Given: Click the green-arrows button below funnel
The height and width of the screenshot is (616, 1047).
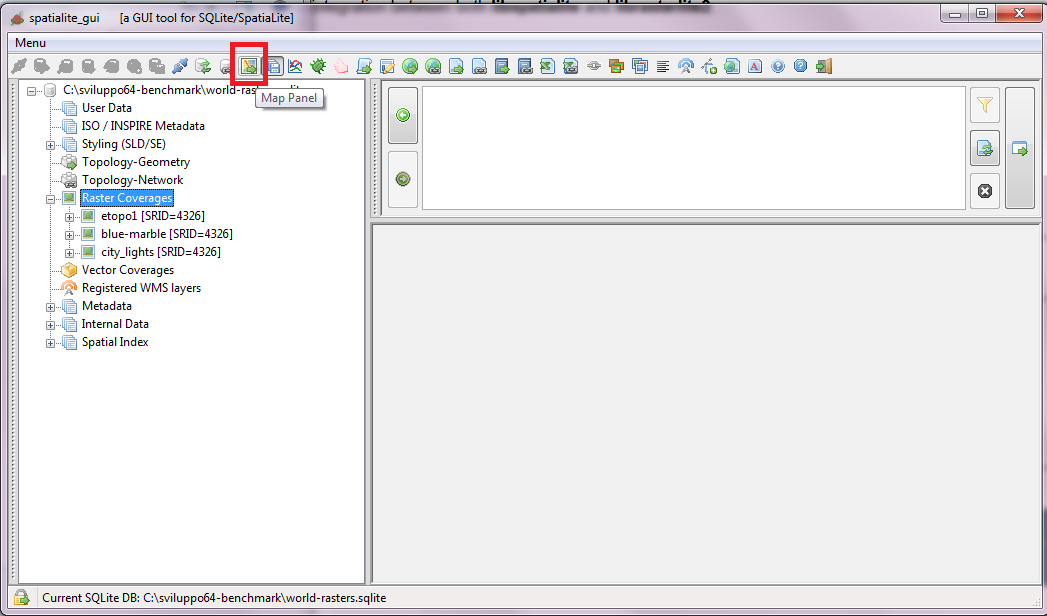Looking at the screenshot, I should coord(984,148).
